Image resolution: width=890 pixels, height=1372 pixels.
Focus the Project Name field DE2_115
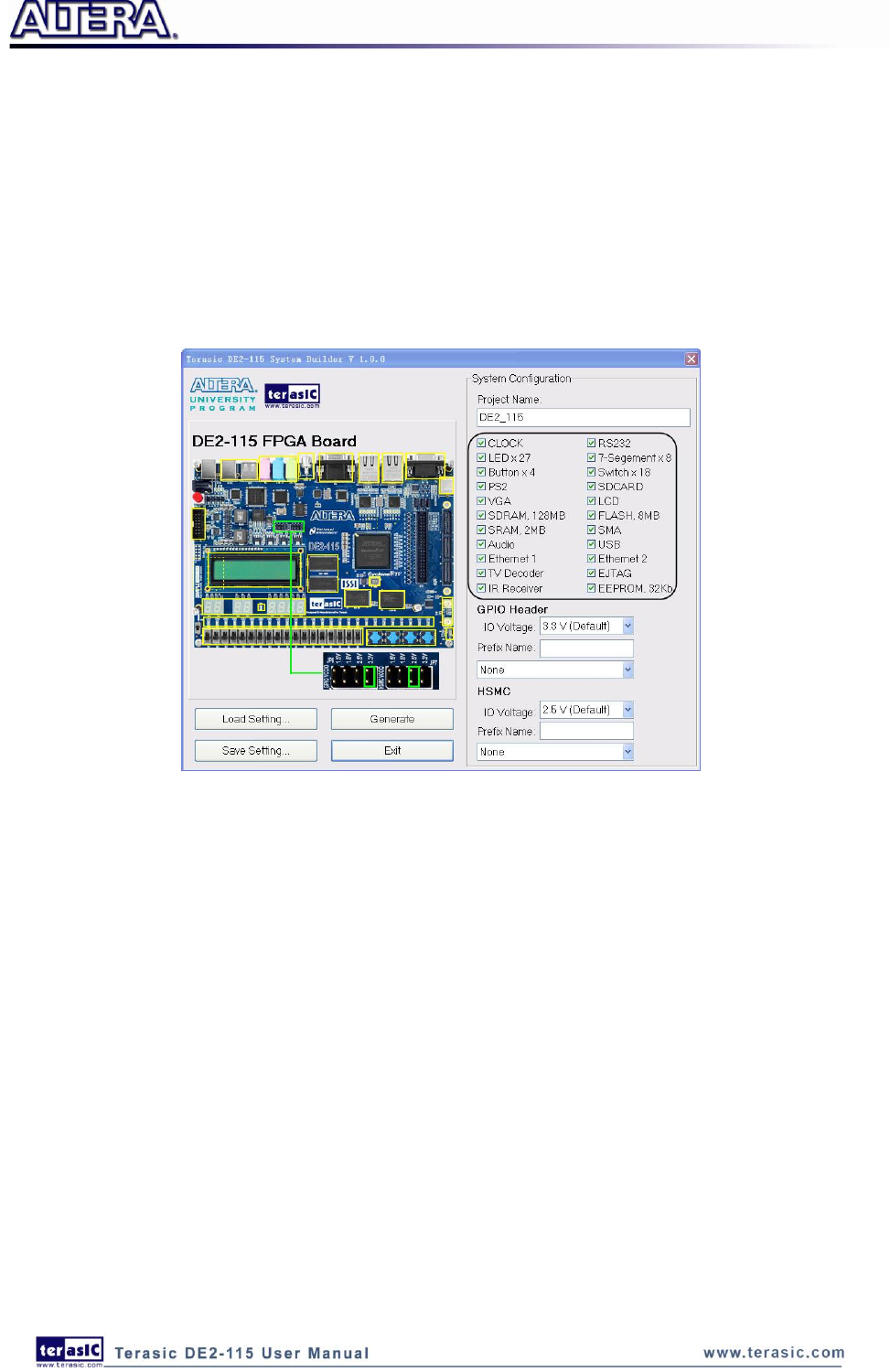pos(584,417)
